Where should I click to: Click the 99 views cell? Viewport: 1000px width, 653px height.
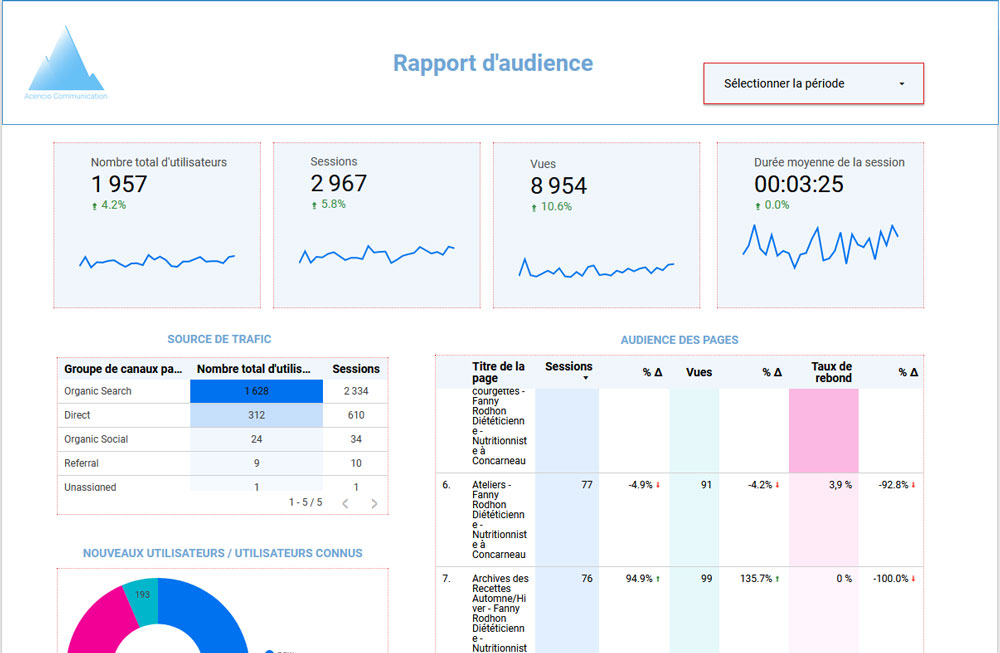(706, 579)
